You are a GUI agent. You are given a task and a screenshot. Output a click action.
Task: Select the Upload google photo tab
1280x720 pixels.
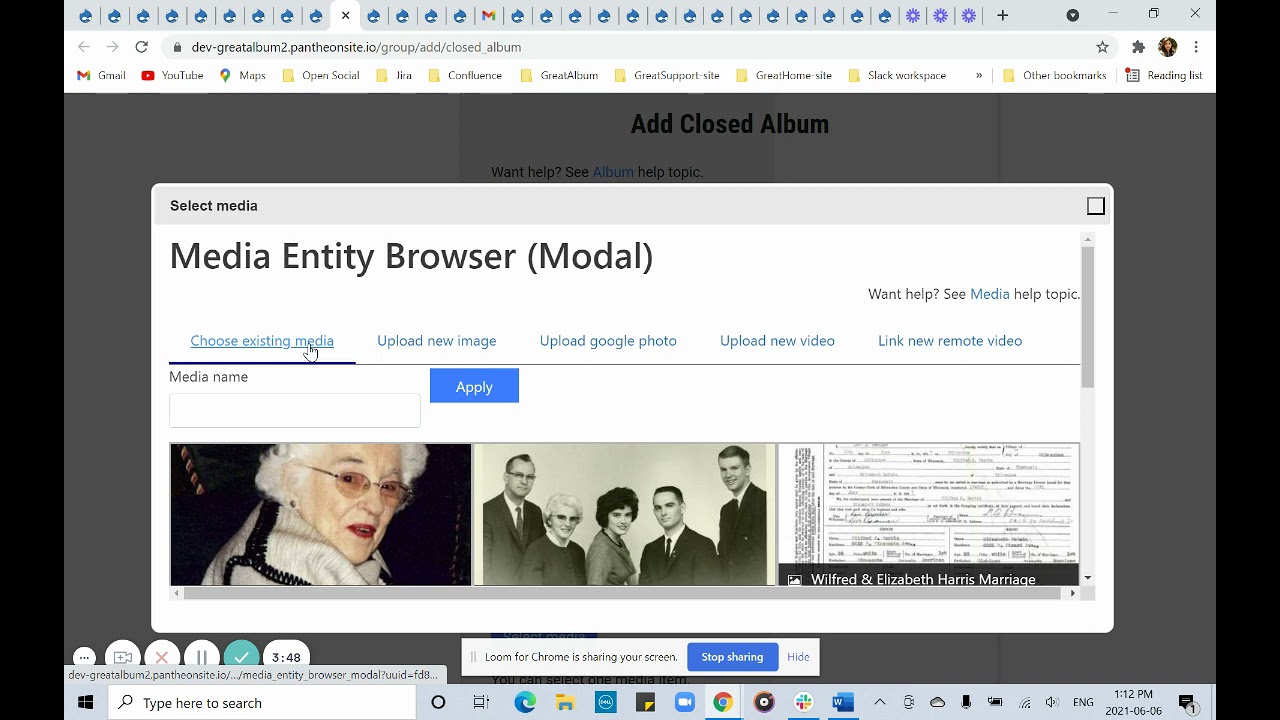tap(608, 341)
